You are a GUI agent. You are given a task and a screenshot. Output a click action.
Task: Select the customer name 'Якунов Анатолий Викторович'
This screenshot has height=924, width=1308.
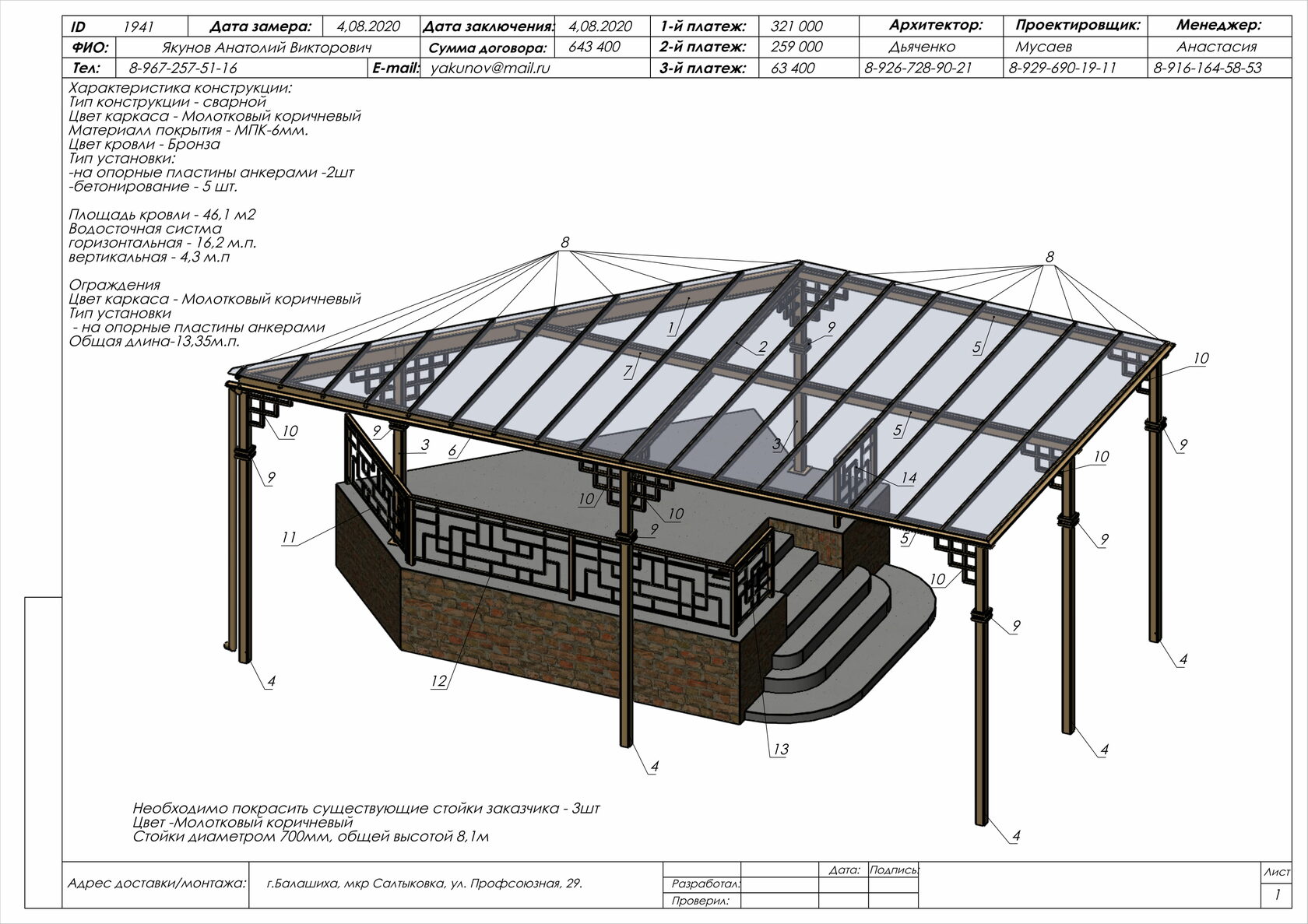266,47
